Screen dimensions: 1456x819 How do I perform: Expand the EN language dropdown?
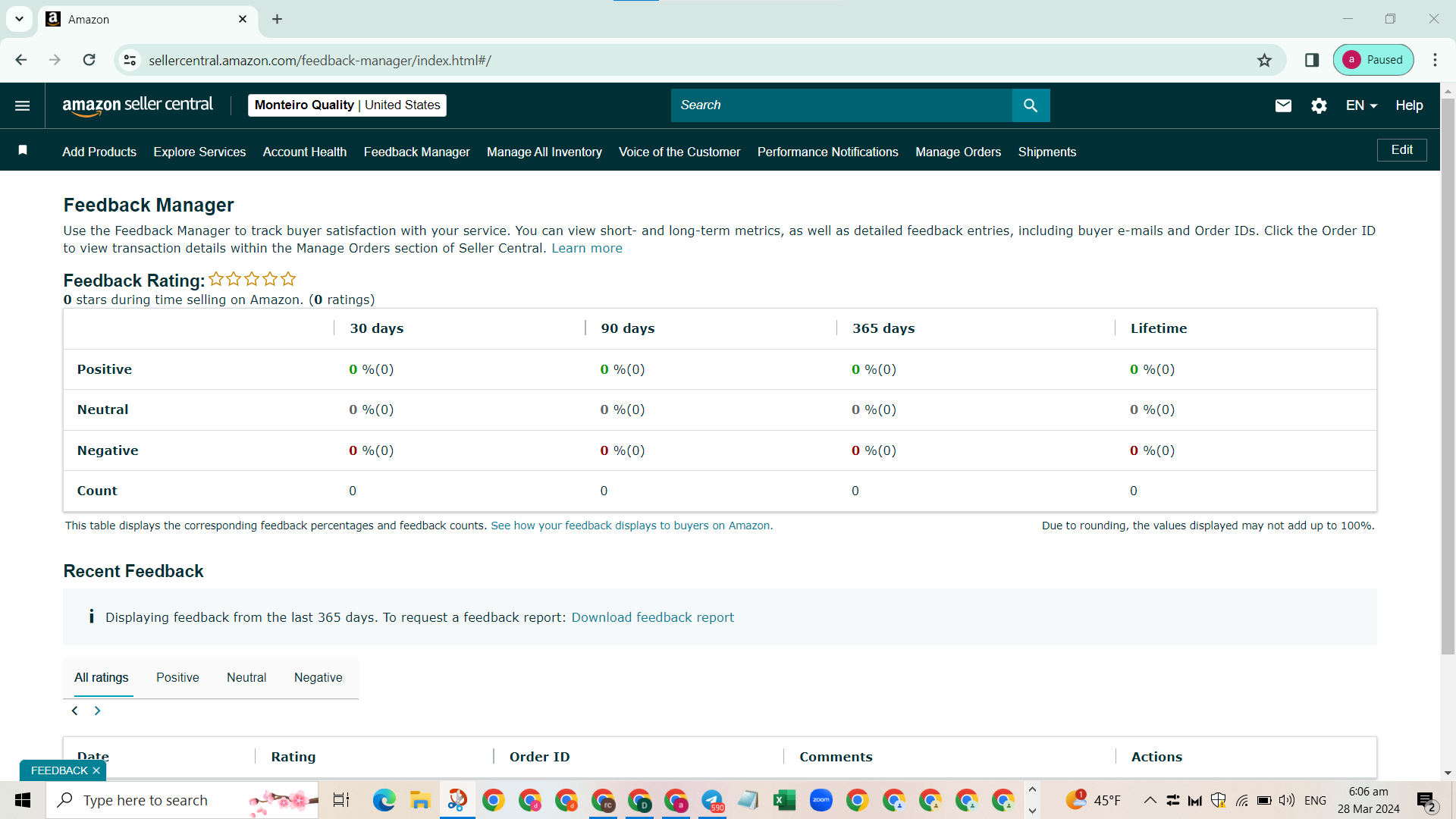1361,105
